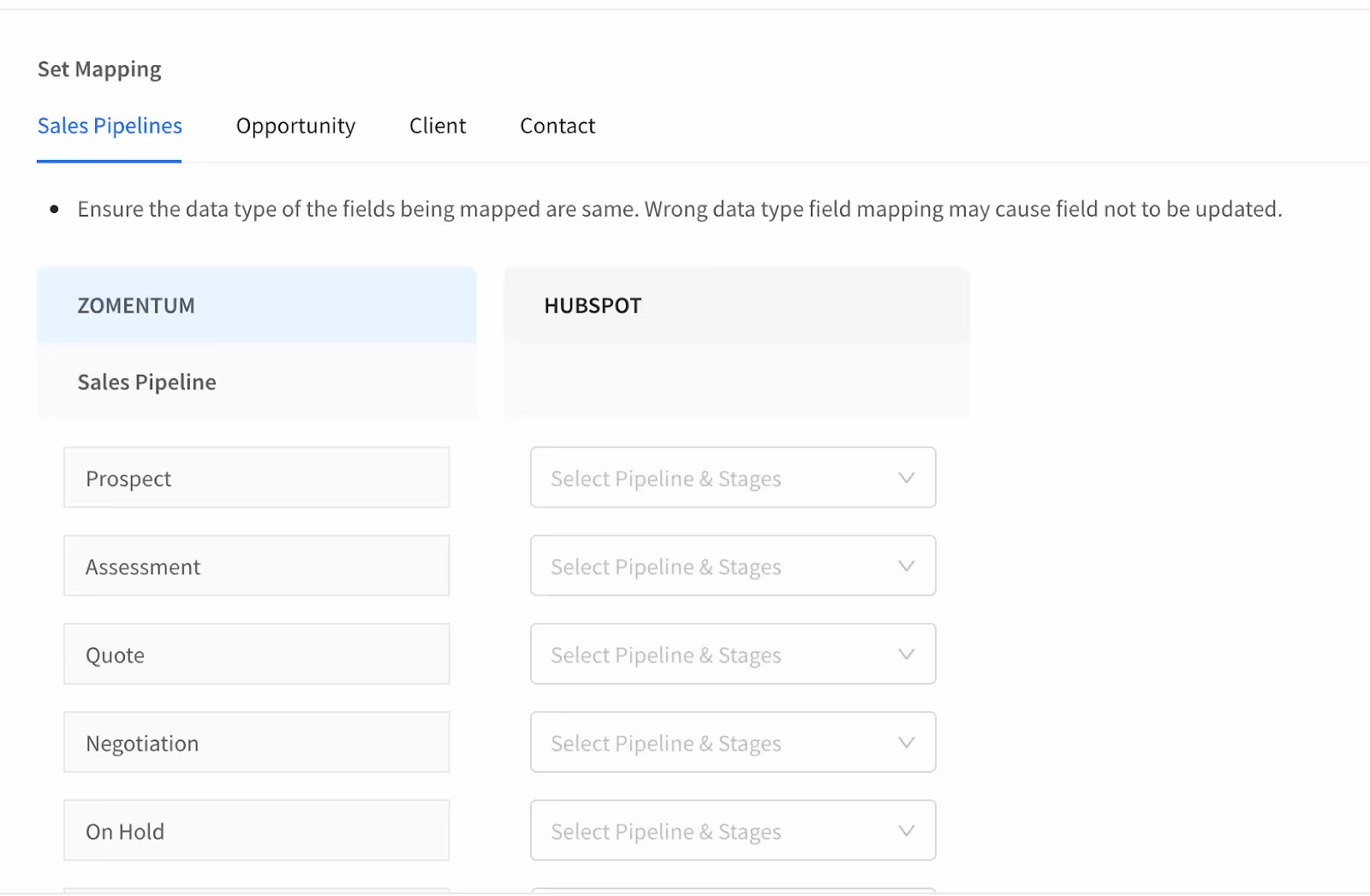Image resolution: width=1370 pixels, height=896 pixels.
Task: Open the Opportunity tab
Action: (x=295, y=126)
